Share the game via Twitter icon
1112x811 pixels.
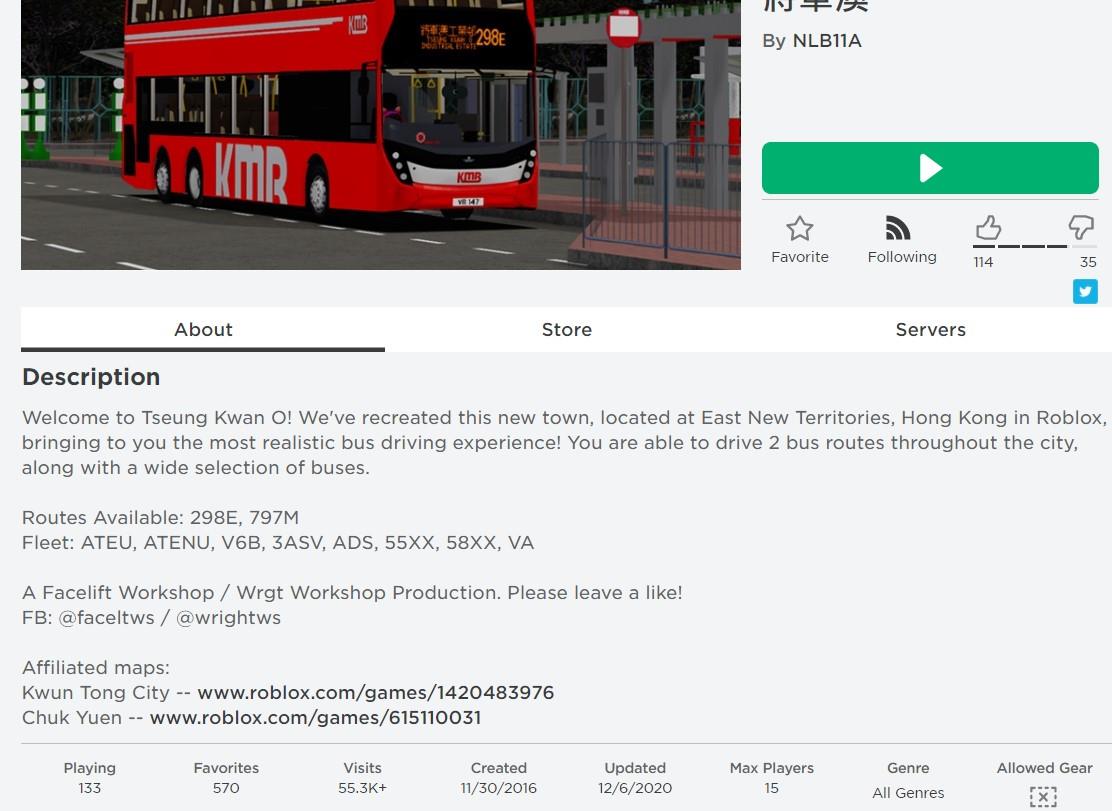click(1085, 291)
